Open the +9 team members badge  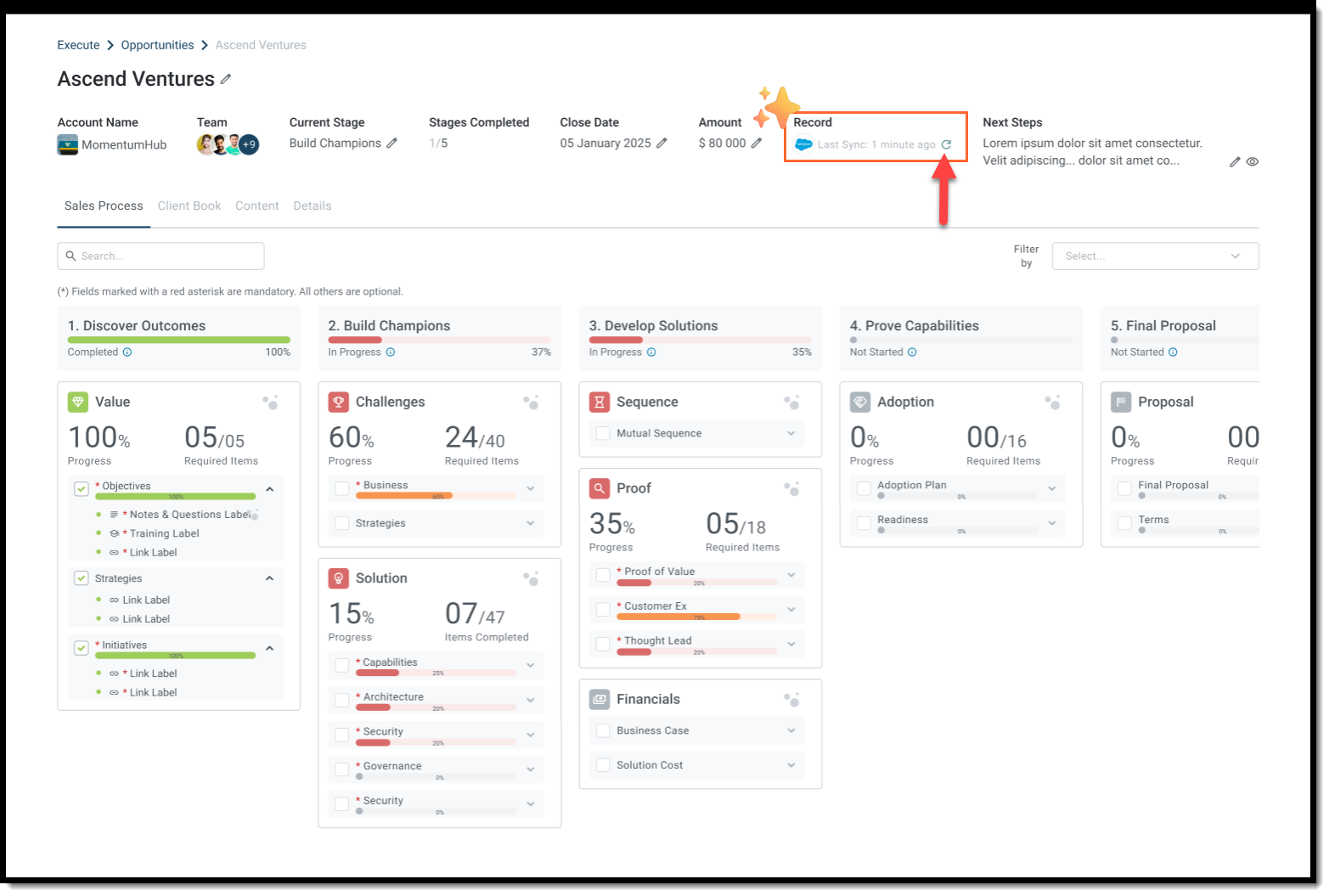(x=249, y=144)
